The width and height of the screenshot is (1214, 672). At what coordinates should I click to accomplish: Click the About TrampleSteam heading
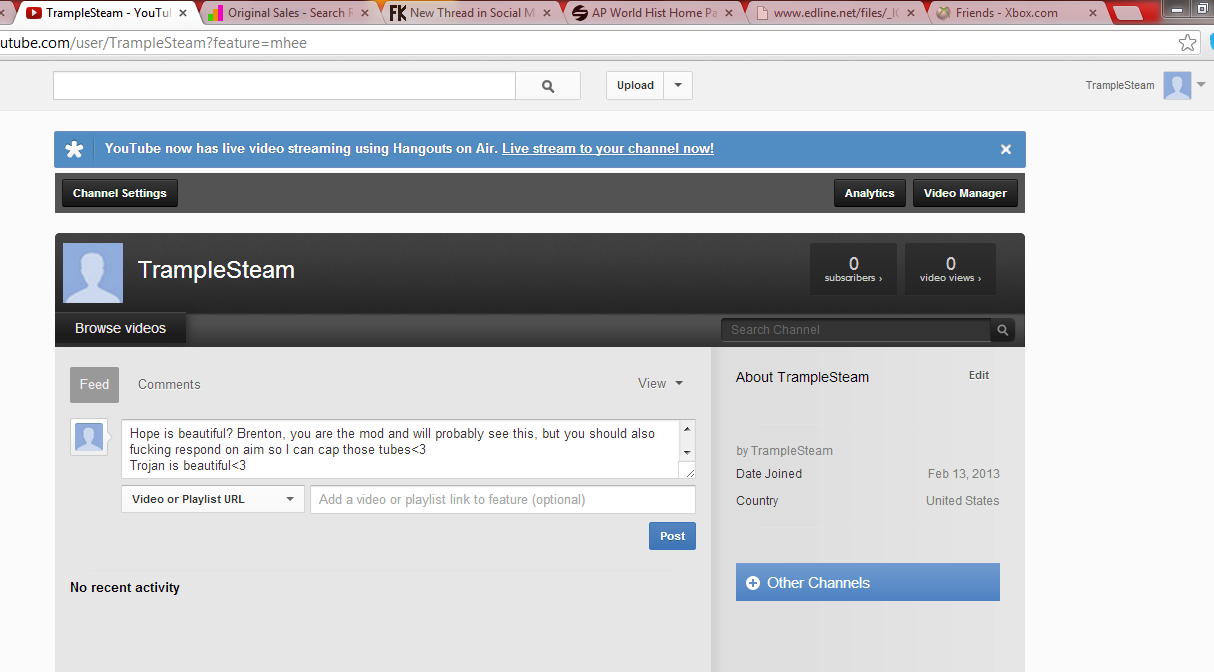(802, 377)
